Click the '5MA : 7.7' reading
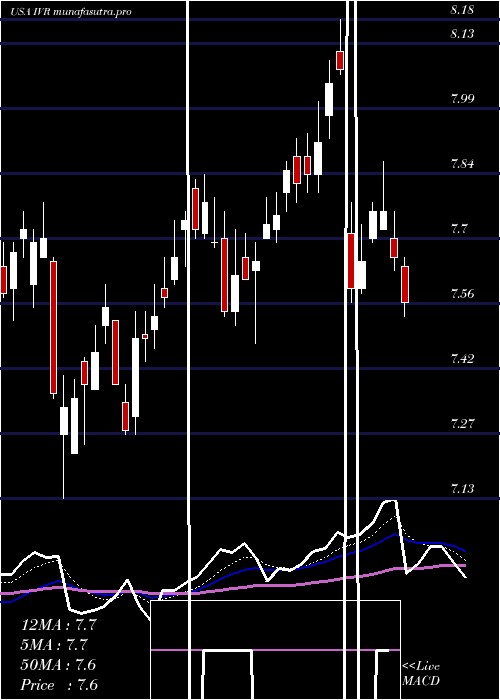 coord(54,645)
